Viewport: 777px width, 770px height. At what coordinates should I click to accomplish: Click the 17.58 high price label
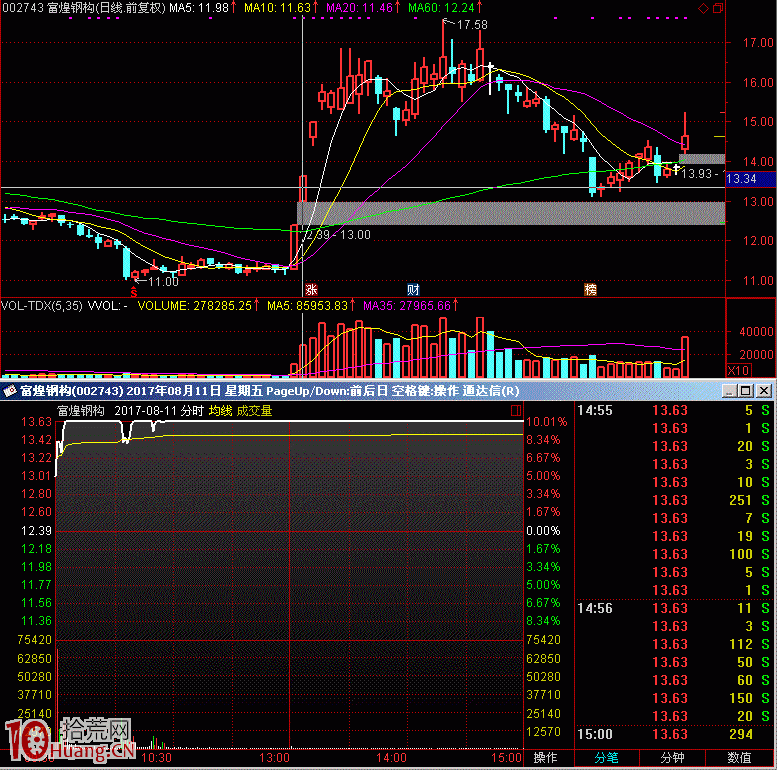471,24
